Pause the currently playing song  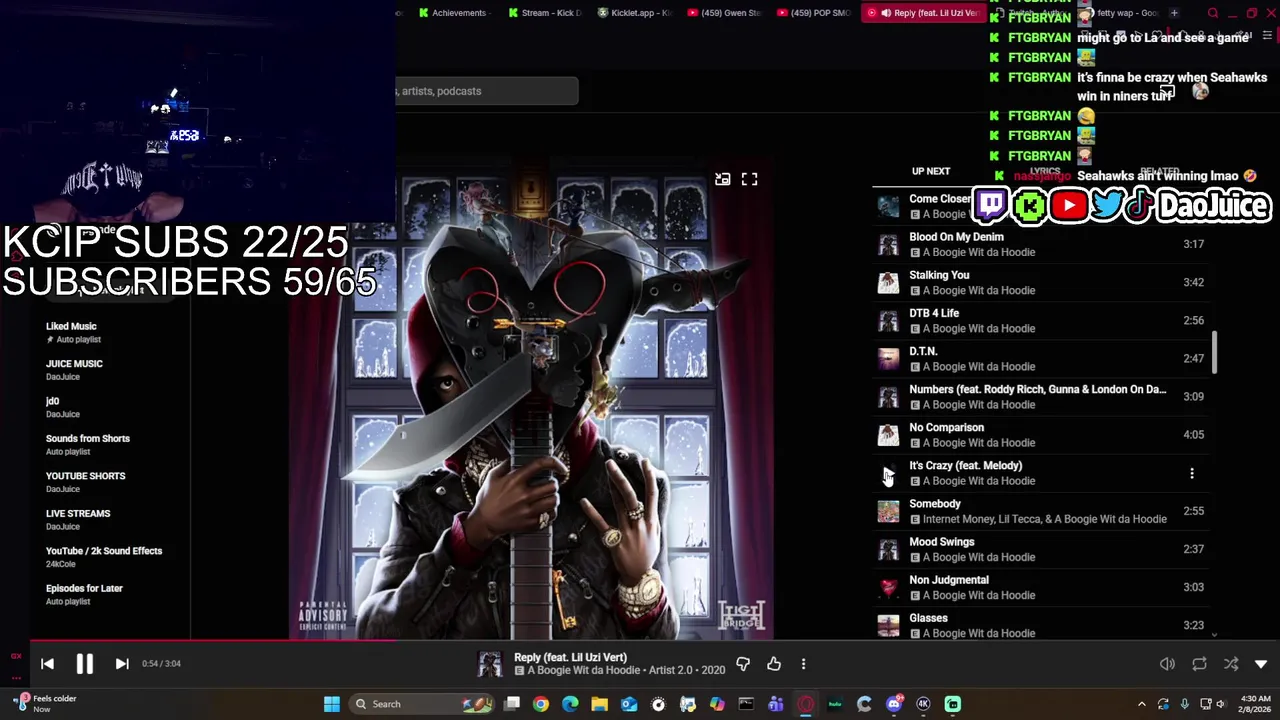pos(85,664)
